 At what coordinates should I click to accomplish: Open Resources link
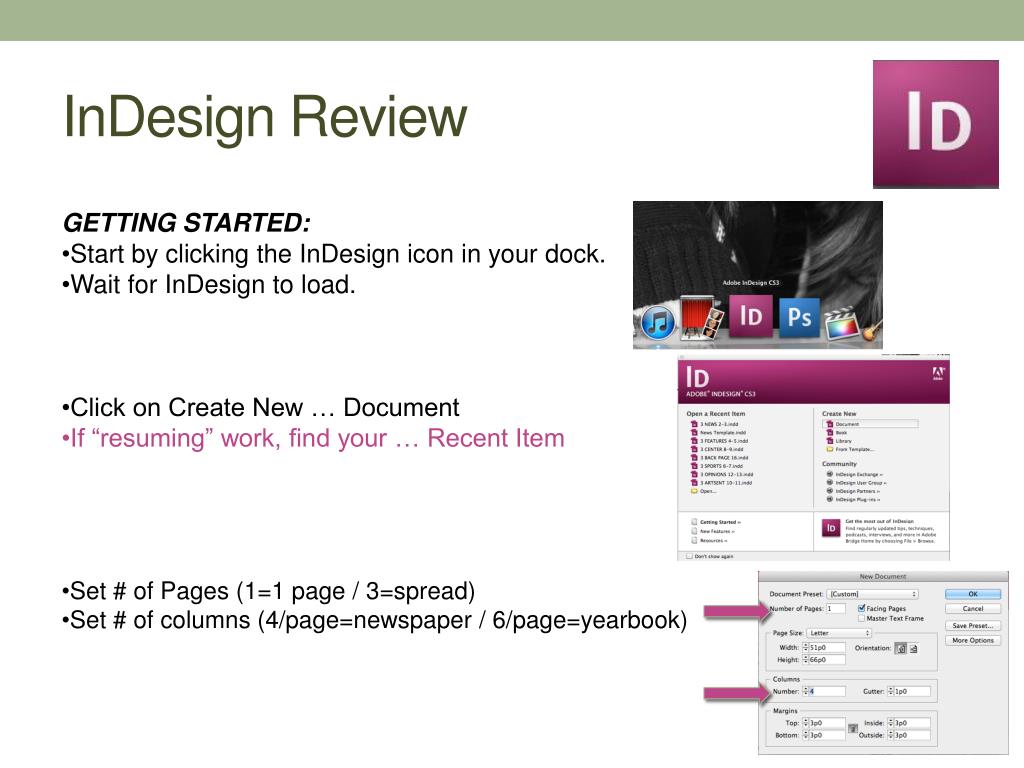709,541
